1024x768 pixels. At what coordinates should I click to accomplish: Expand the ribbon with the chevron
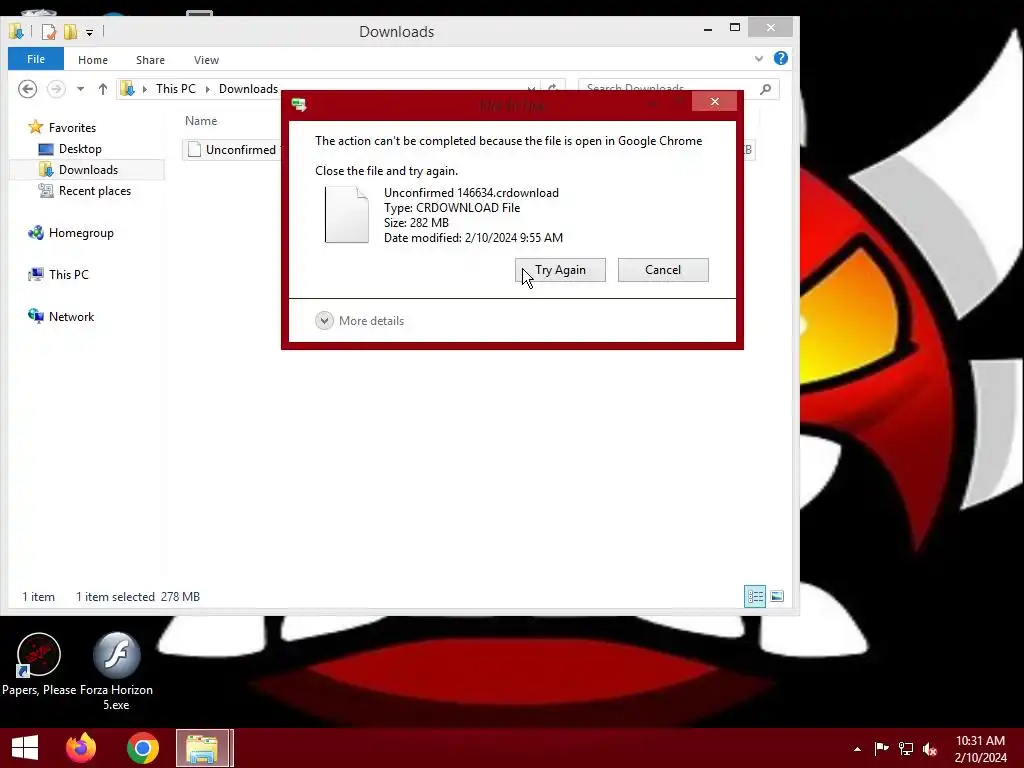click(x=759, y=59)
